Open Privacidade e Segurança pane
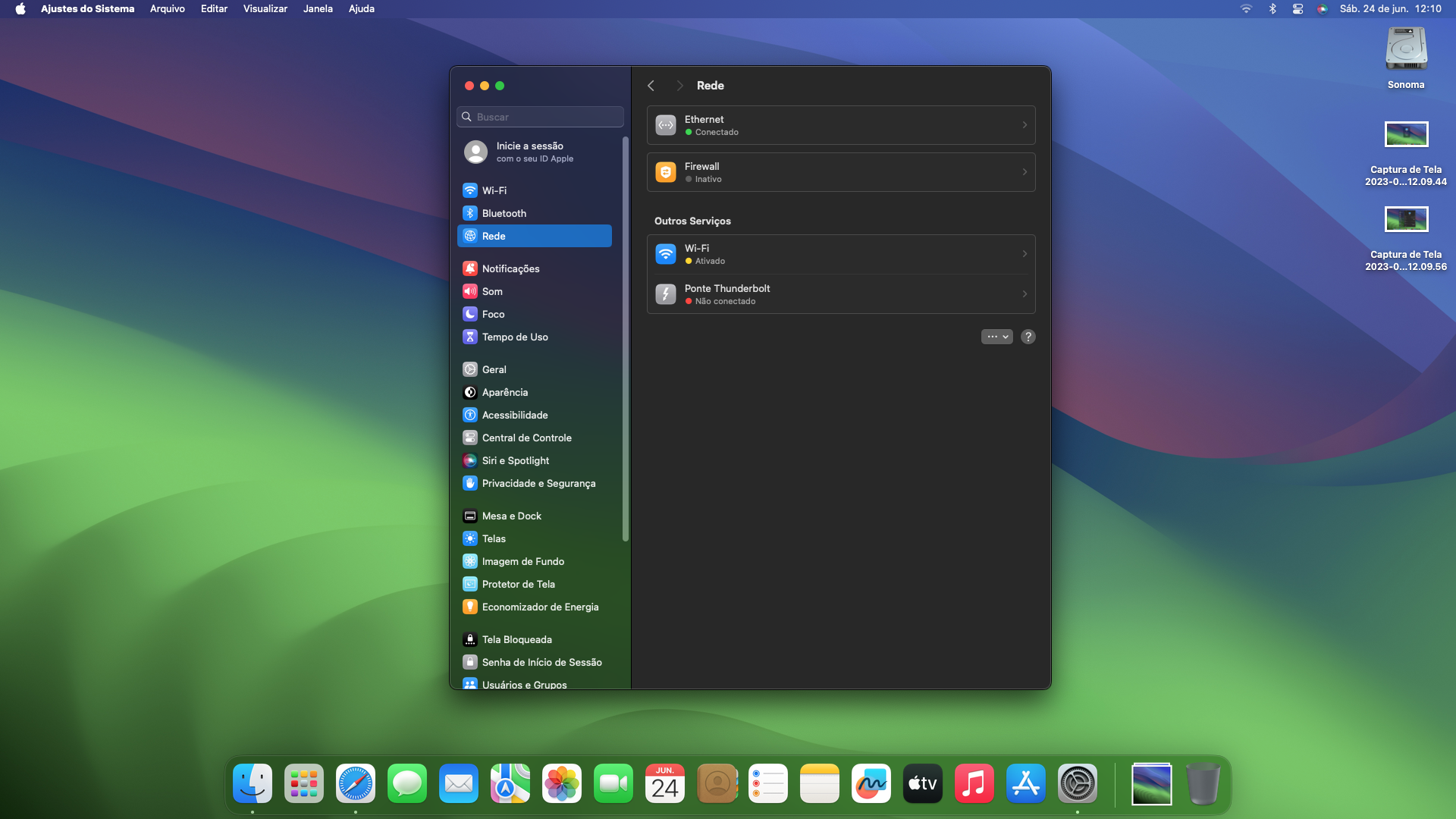Viewport: 1456px width, 819px height. click(538, 483)
